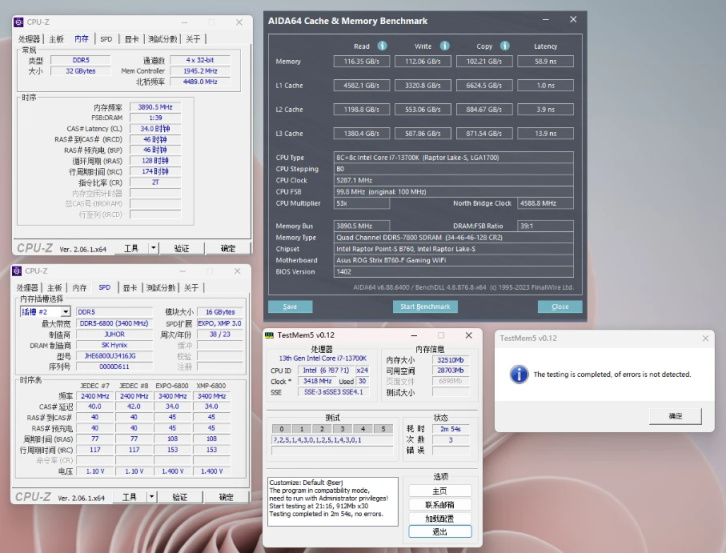Click the 北桥频率 value 4489.0 MHz
The width and height of the screenshot is (726, 553).
coord(200,82)
